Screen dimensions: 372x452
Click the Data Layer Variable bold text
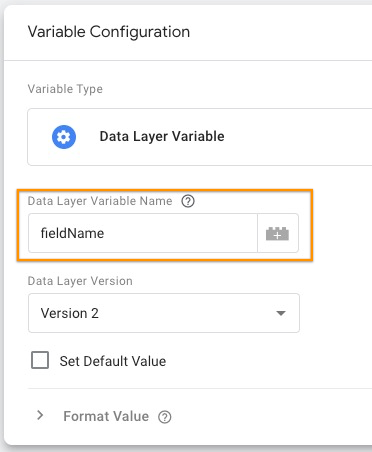162,137
